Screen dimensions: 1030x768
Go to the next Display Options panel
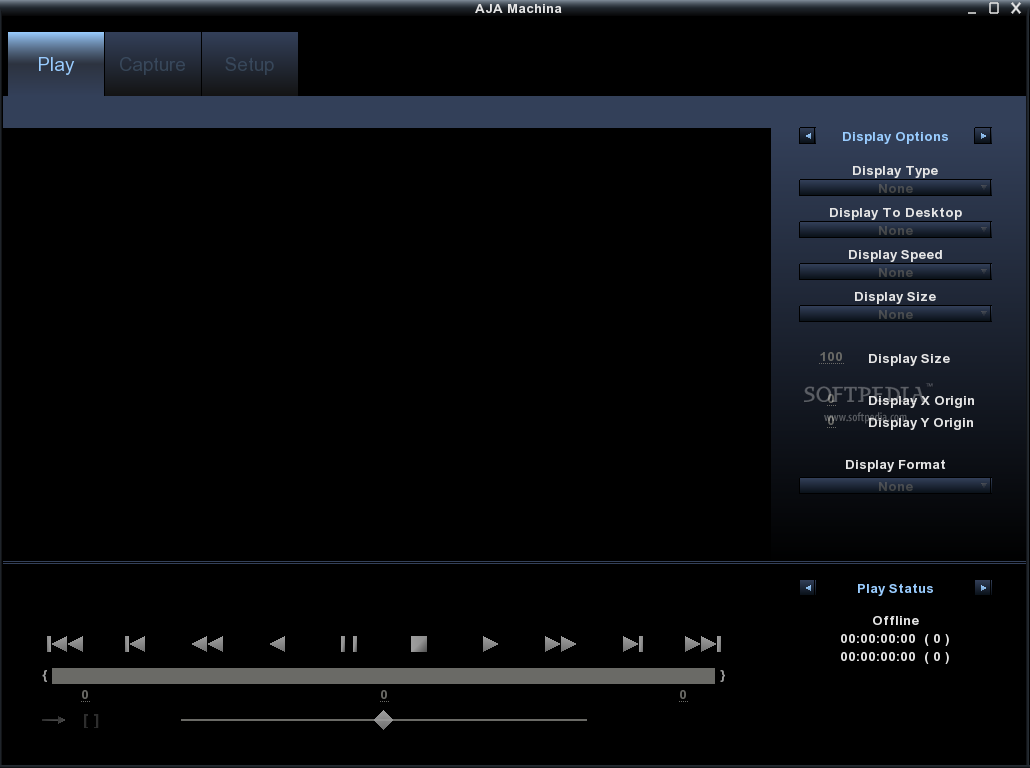point(983,136)
